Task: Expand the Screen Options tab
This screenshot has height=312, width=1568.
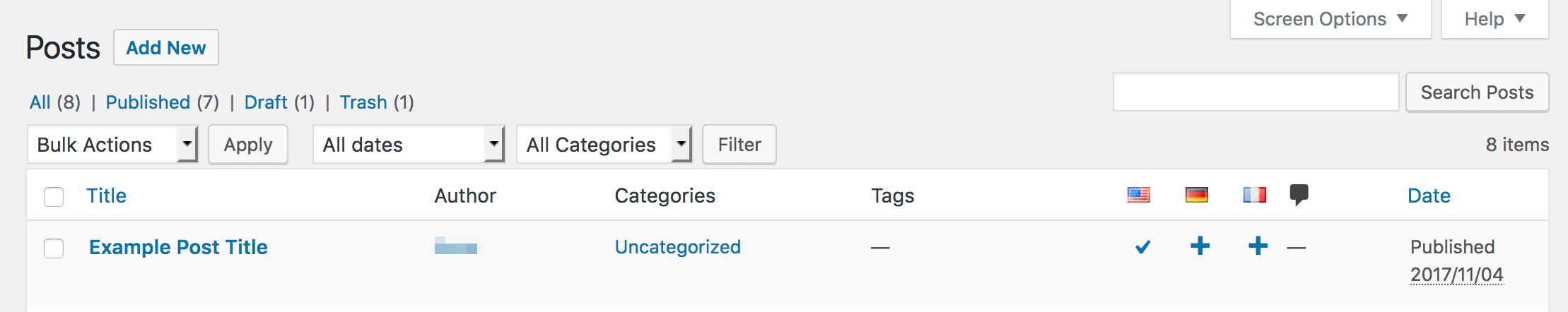Action: point(1330,19)
